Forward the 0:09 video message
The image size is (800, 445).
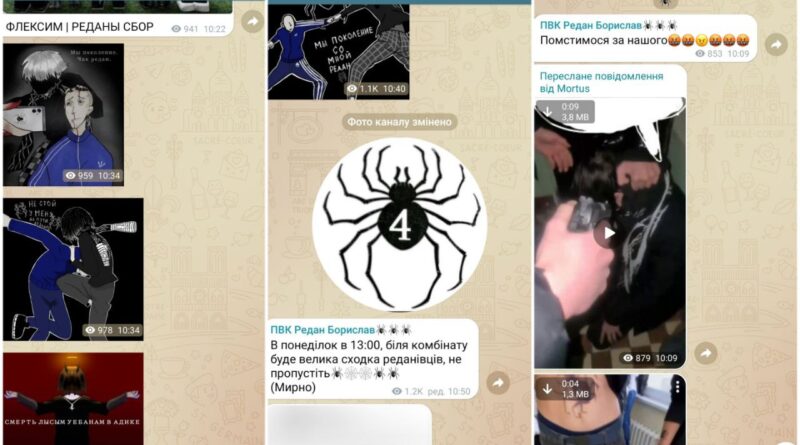[x=706, y=353]
